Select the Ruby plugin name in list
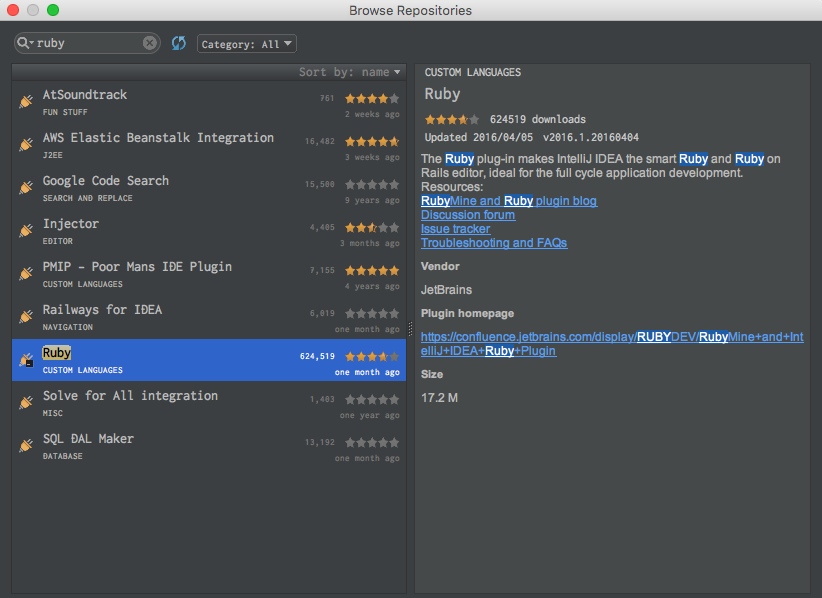Viewport: 822px width, 598px height. pyautogui.click(x=57, y=353)
